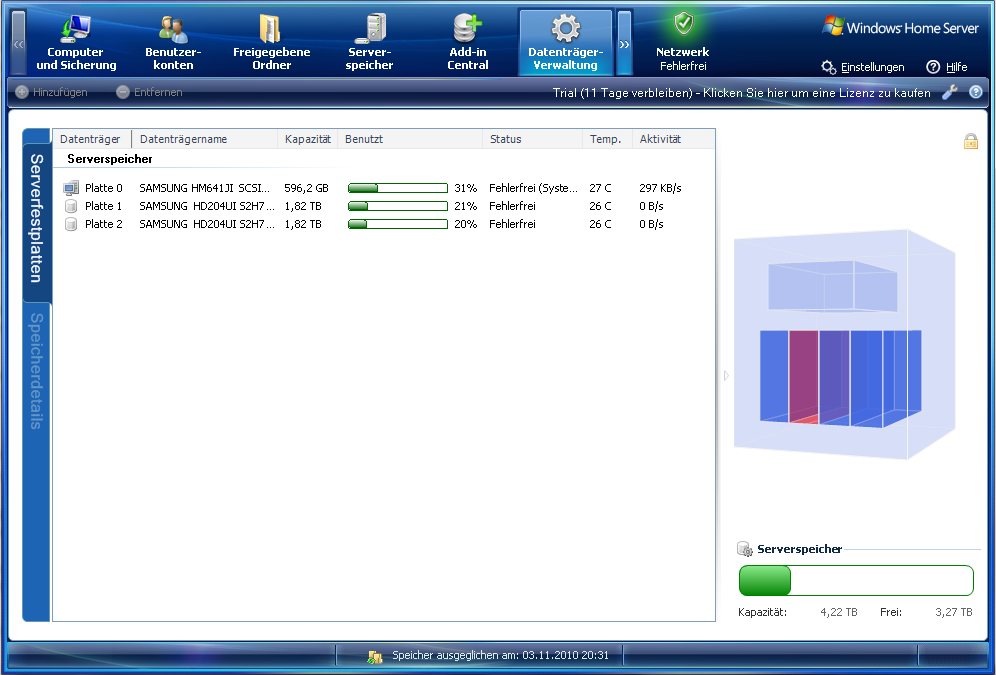996x675 pixels.
Task: Sort by Datenträger column header
Action: pos(92,139)
